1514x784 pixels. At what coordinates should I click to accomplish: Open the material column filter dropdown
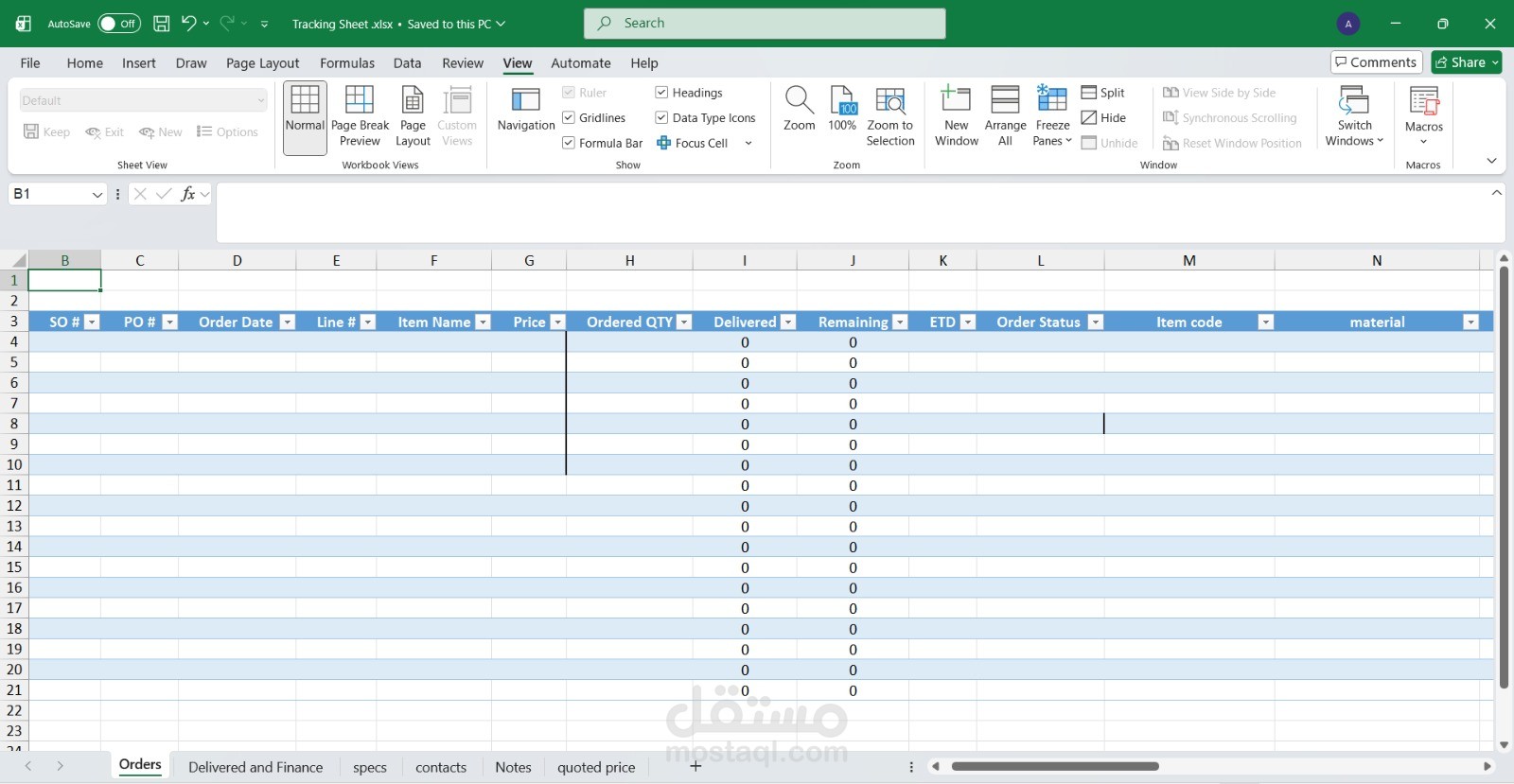pyautogui.click(x=1470, y=322)
